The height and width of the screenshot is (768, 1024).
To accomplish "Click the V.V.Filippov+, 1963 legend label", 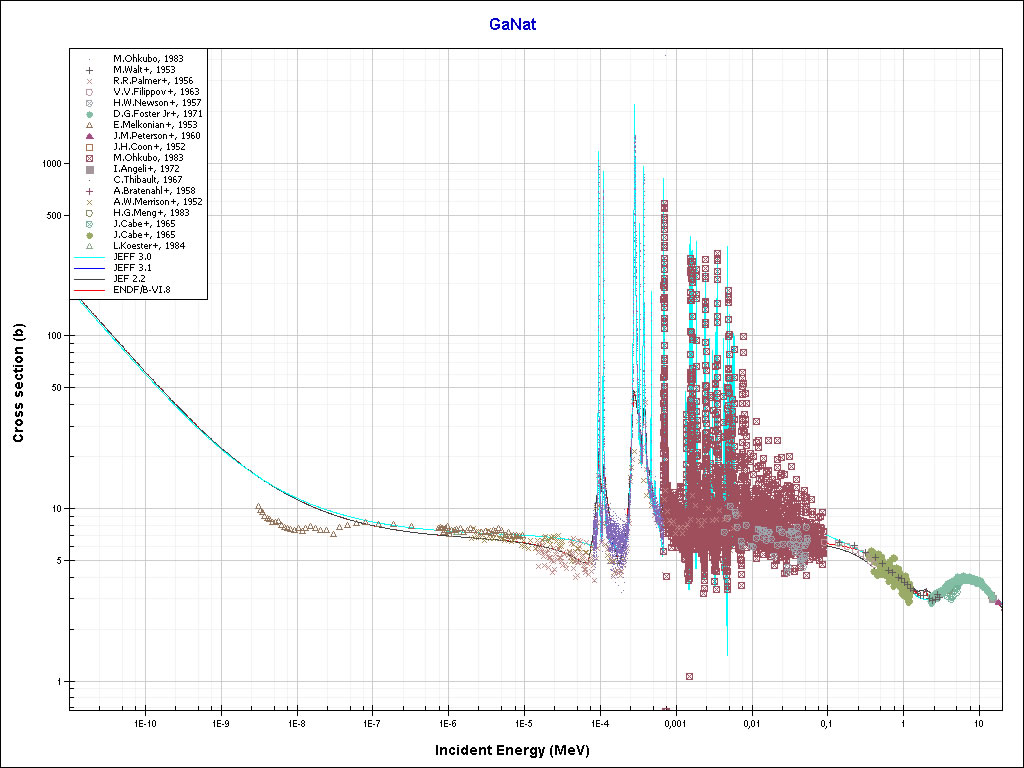I will pos(154,92).
